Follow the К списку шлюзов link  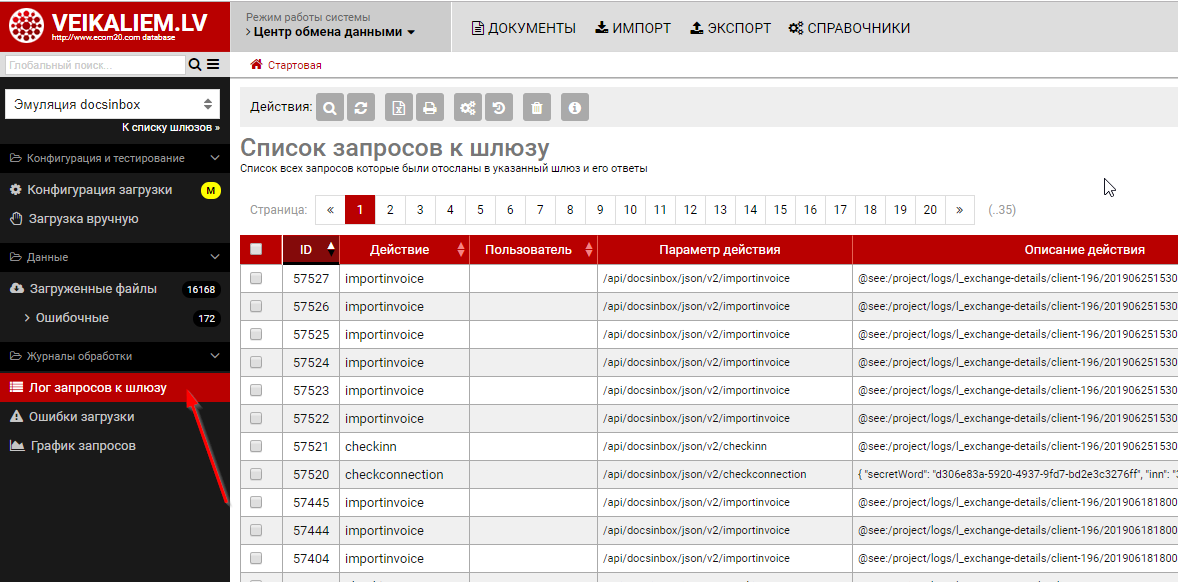coord(170,128)
